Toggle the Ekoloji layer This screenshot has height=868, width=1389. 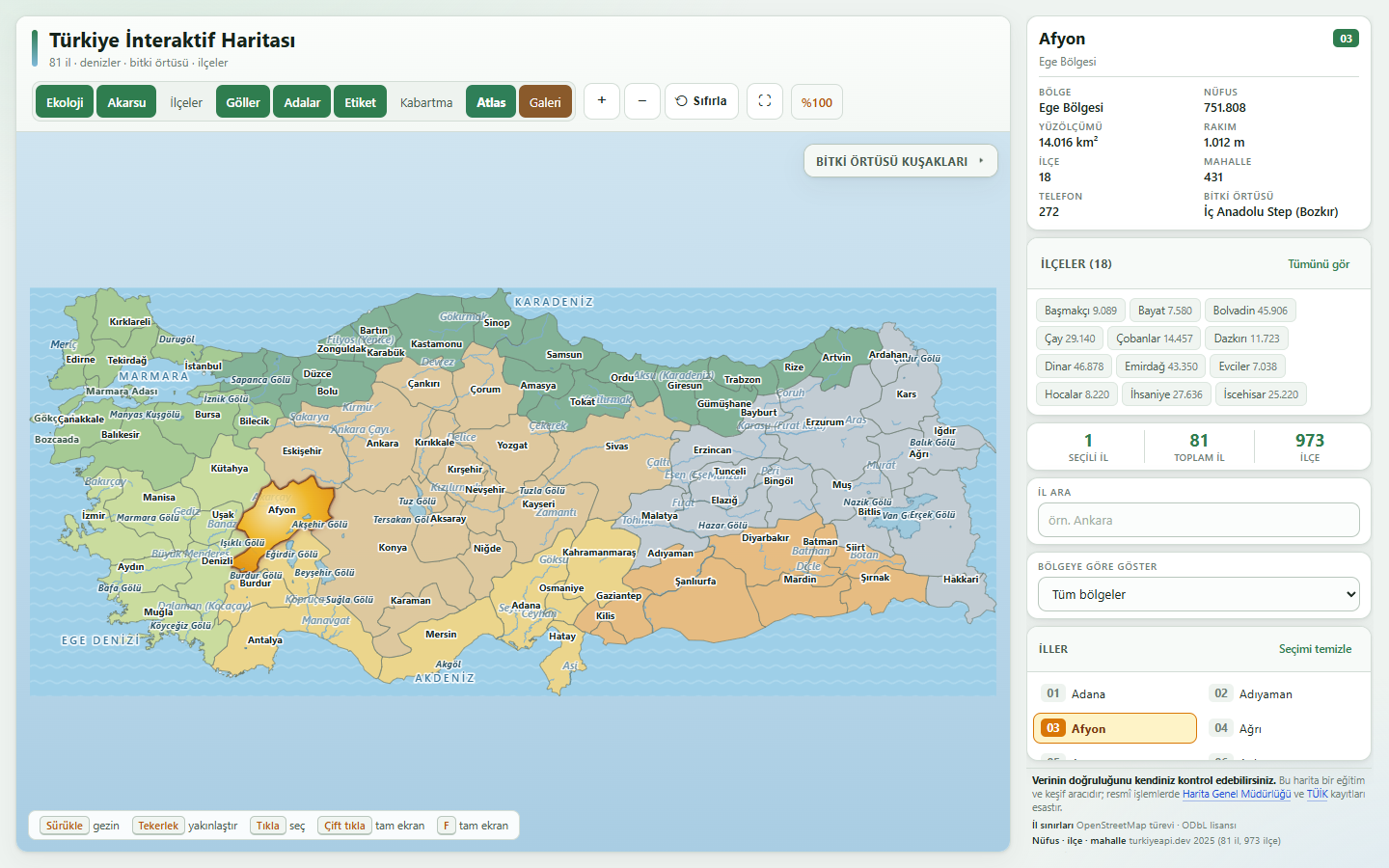pos(65,102)
